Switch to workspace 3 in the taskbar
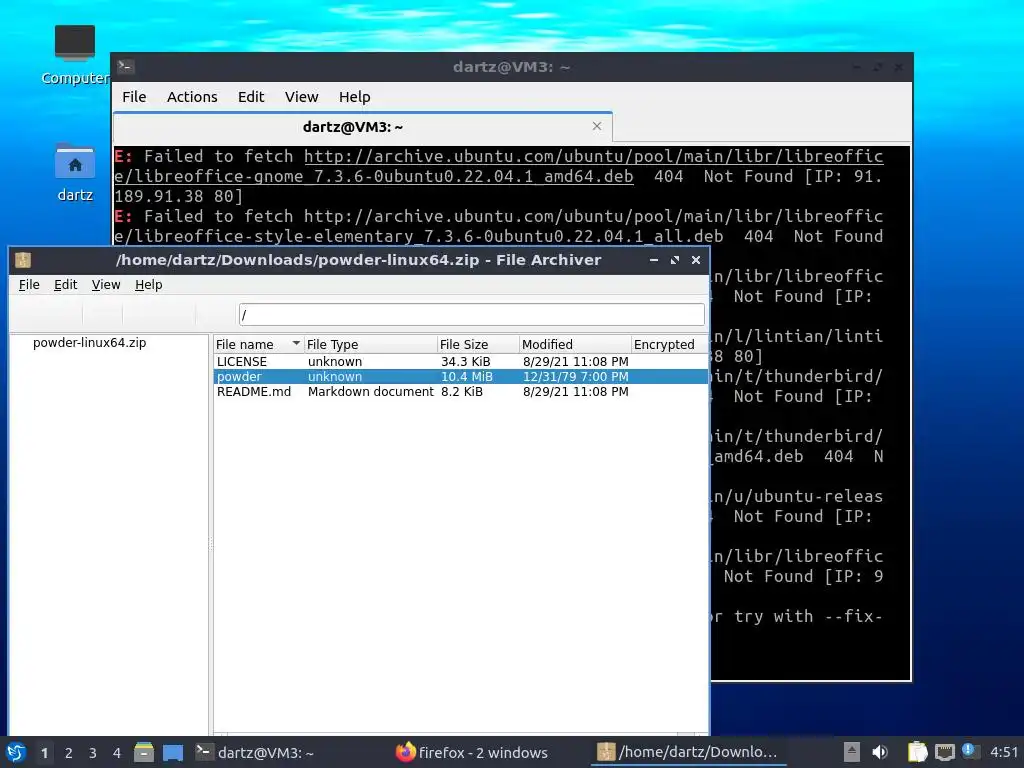This screenshot has width=1024, height=768. pos(93,753)
